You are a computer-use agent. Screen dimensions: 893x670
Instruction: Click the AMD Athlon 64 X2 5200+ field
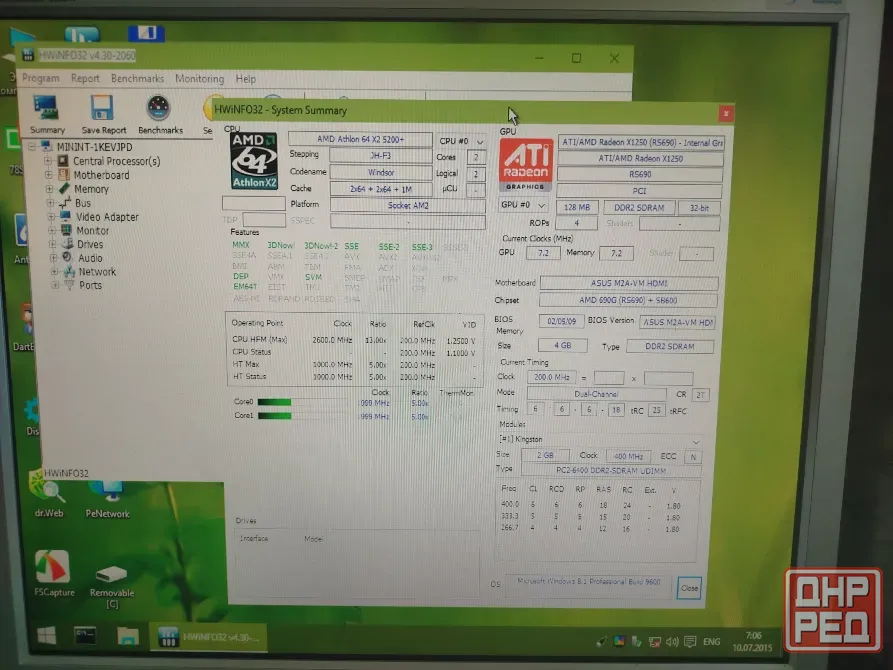pyautogui.click(x=360, y=139)
